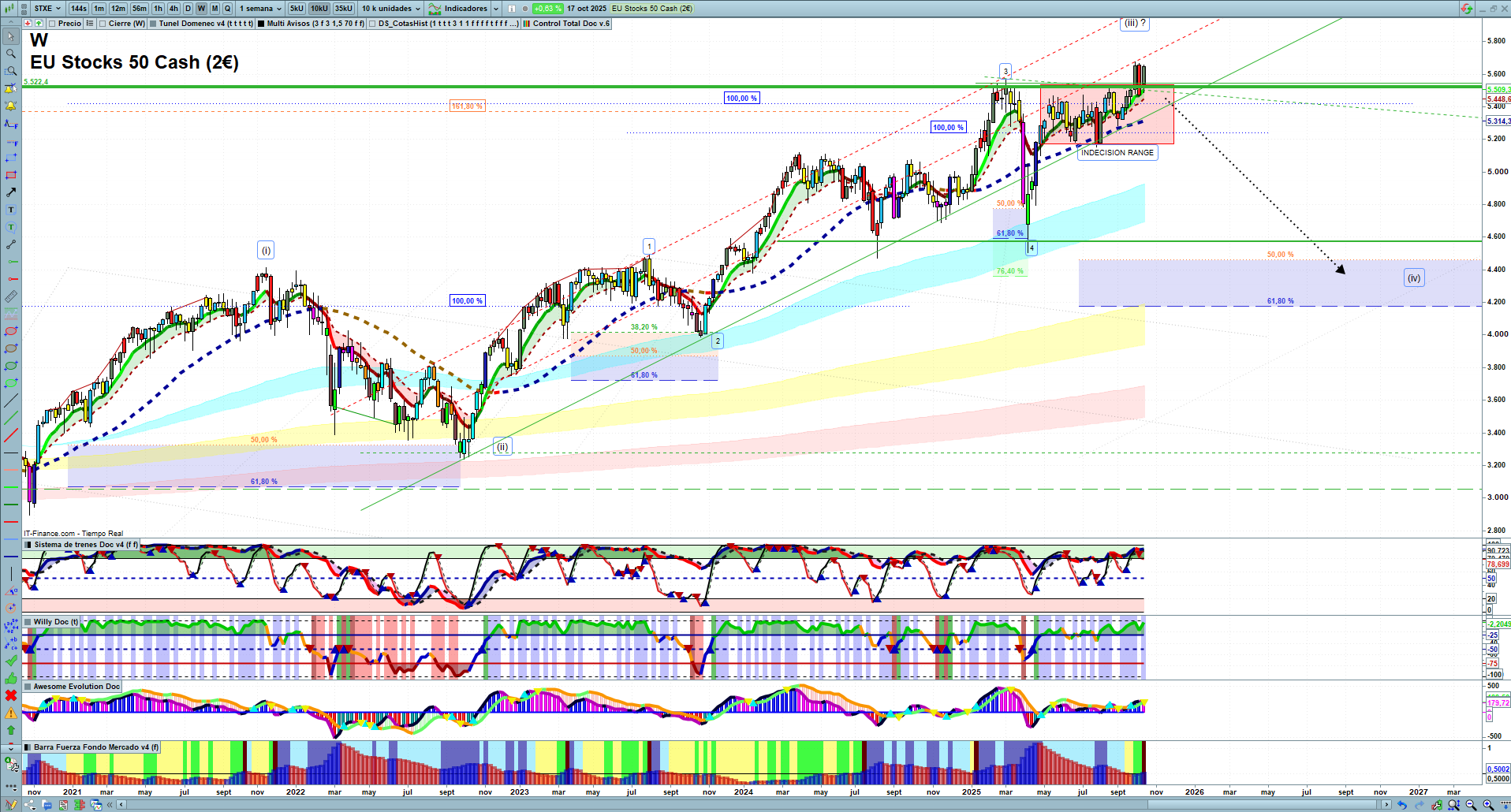Select the green checkmark marker tool
Screen dimensions: 1511x812
coord(11,661)
